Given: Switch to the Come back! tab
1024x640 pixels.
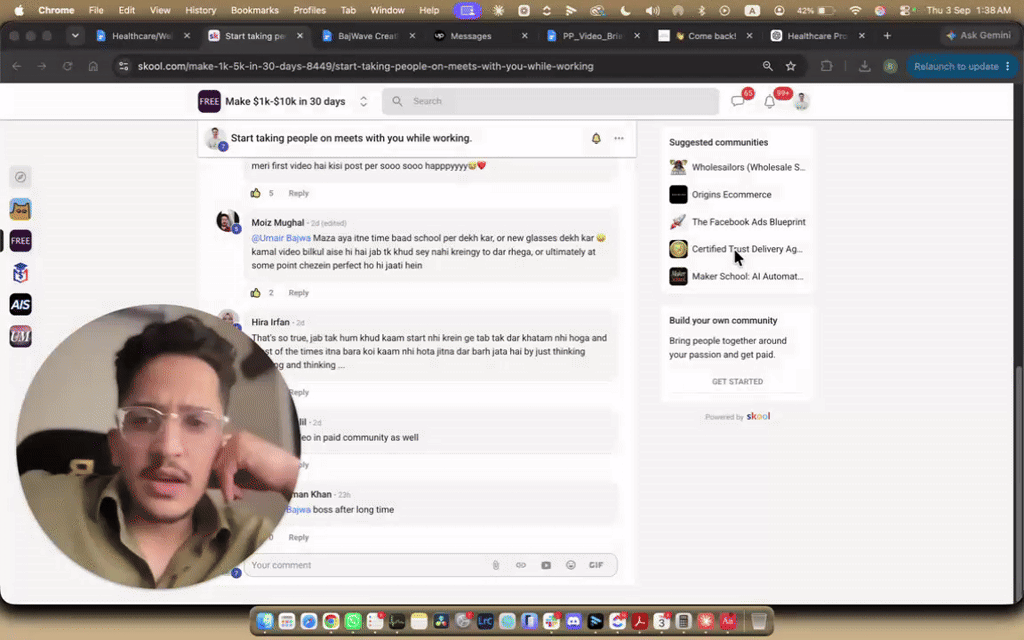Looking at the screenshot, I should click(705, 36).
